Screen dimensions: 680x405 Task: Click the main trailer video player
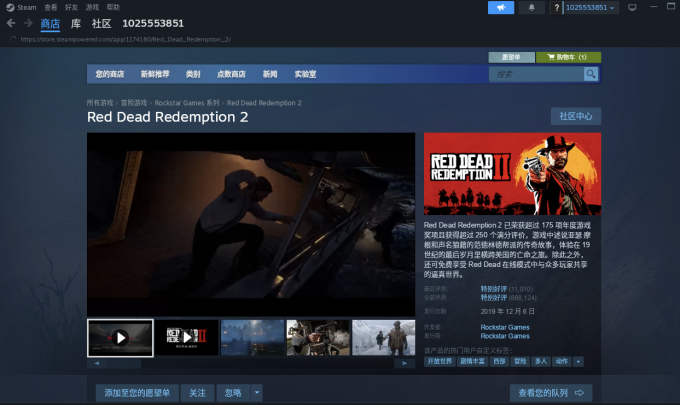coord(251,224)
